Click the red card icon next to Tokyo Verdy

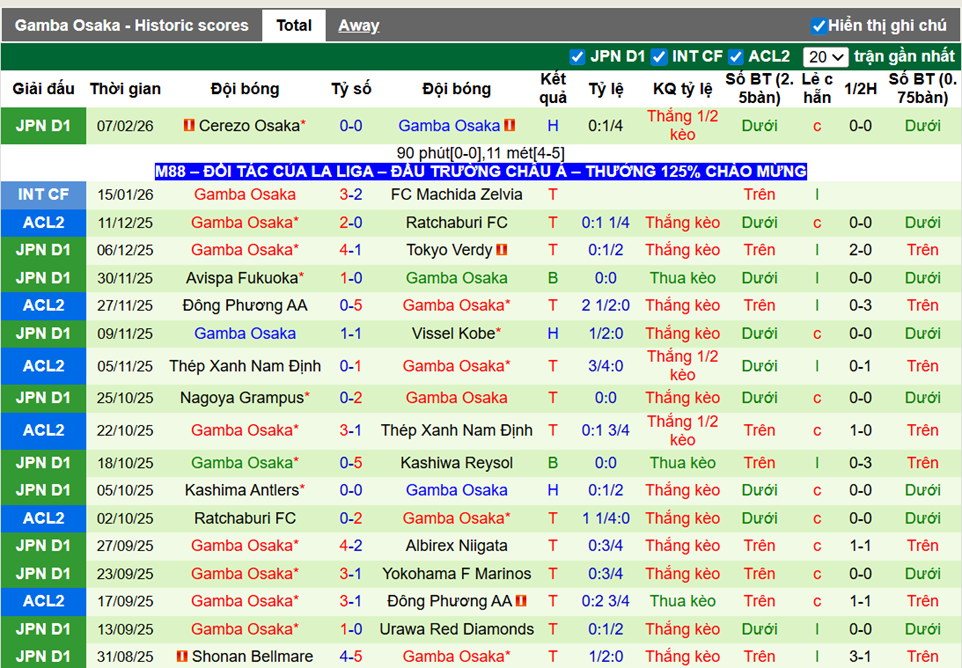pyautogui.click(x=502, y=250)
